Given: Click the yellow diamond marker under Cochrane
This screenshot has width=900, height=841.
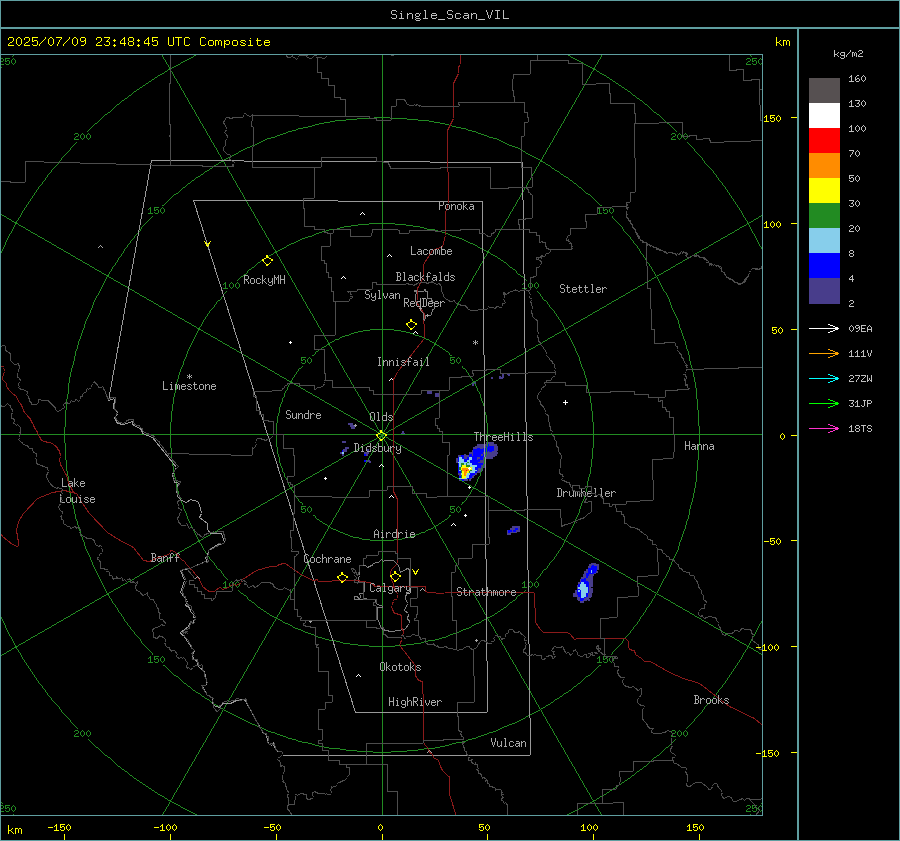Looking at the screenshot, I should point(342,577).
